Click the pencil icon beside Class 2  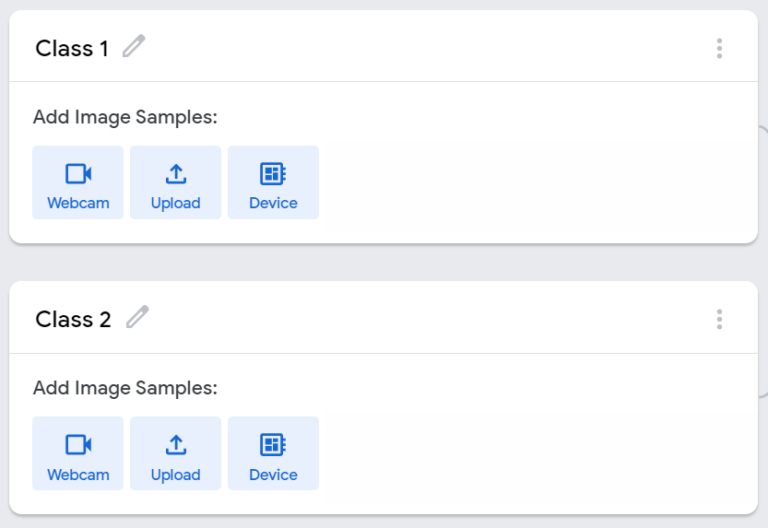click(x=137, y=318)
